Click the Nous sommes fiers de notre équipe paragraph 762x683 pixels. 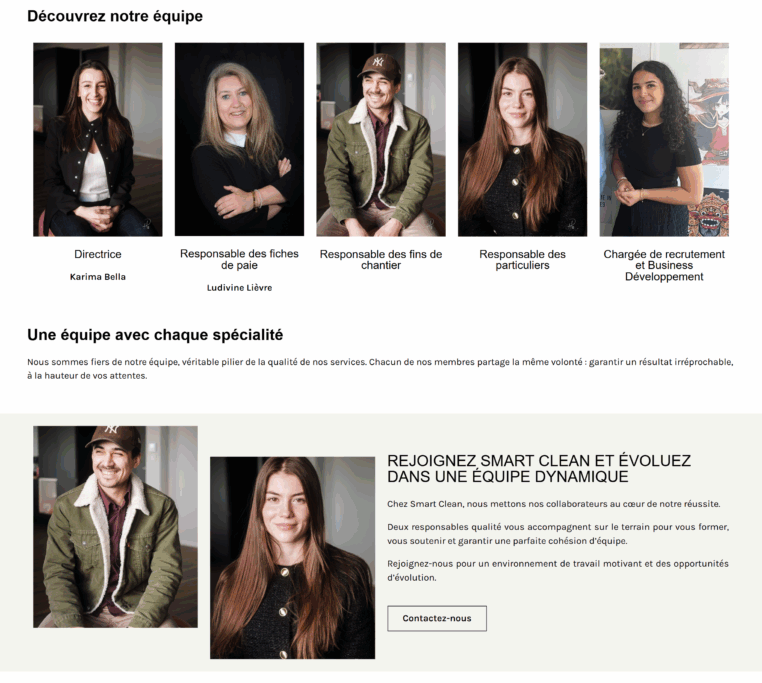380,369
